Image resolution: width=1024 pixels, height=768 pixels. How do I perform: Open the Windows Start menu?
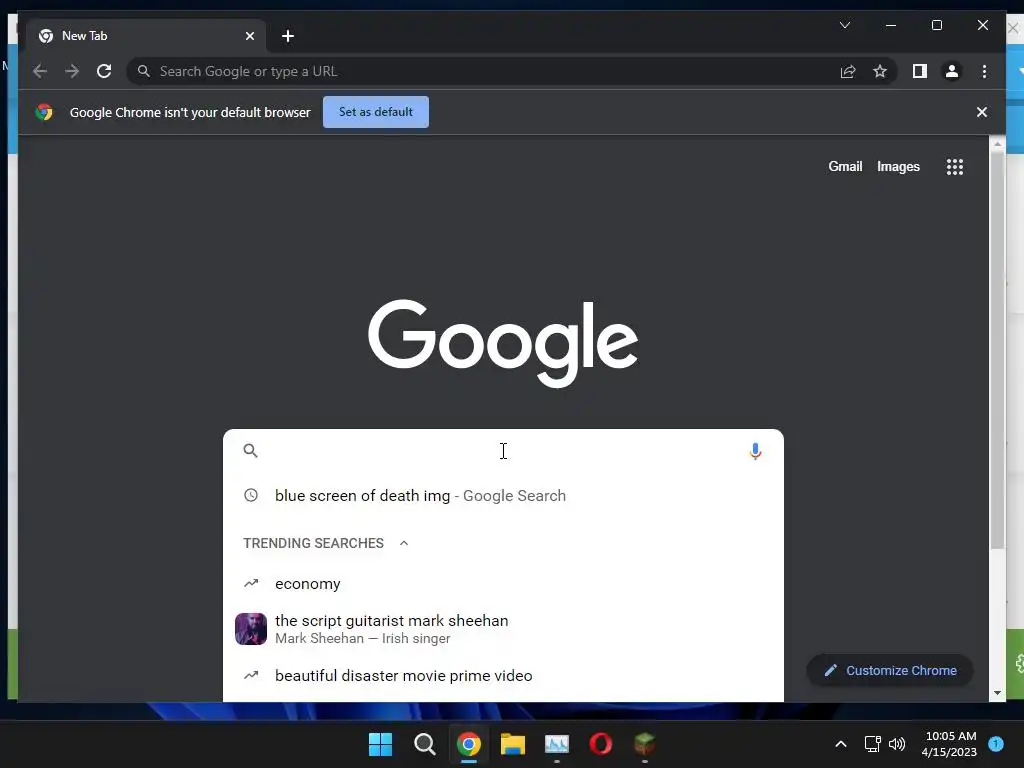(380, 744)
